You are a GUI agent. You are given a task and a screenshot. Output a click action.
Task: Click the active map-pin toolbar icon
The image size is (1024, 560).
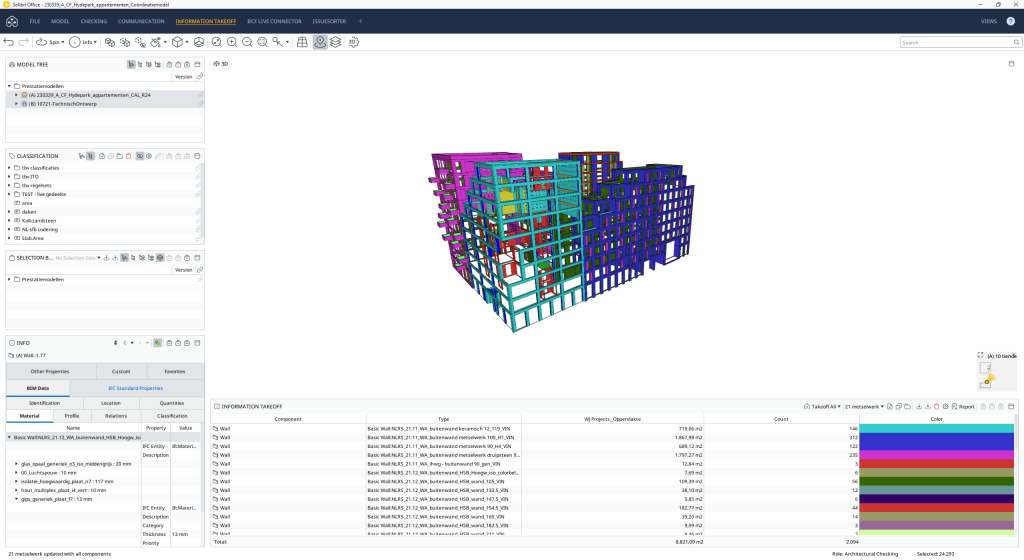pyautogui.click(x=320, y=42)
